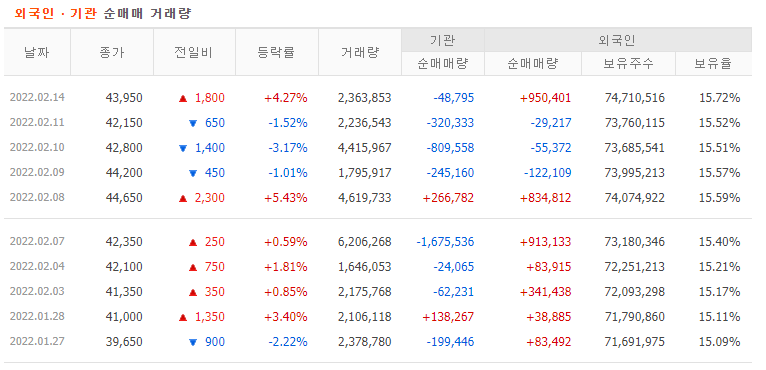The height and width of the screenshot is (370, 766).
Task: Click trading volume 6,206,268
Action: tap(364, 241)
